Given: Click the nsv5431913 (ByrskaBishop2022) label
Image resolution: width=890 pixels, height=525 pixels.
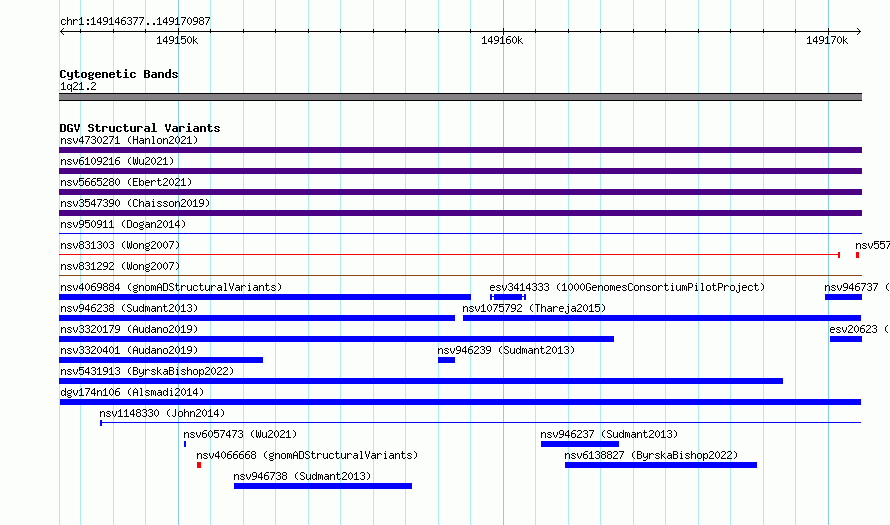Looking at the screenshot, I should tap(147, 371).
